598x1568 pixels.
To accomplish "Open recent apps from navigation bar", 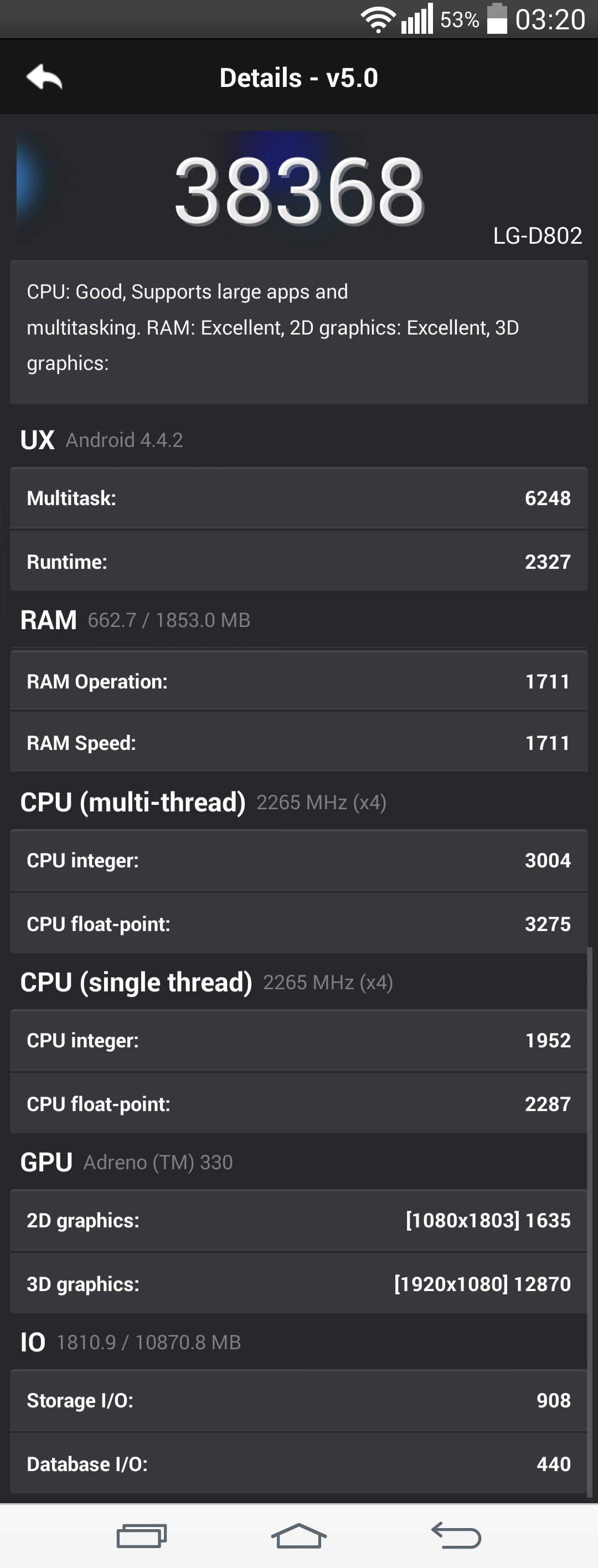I will coord(142,1535).
